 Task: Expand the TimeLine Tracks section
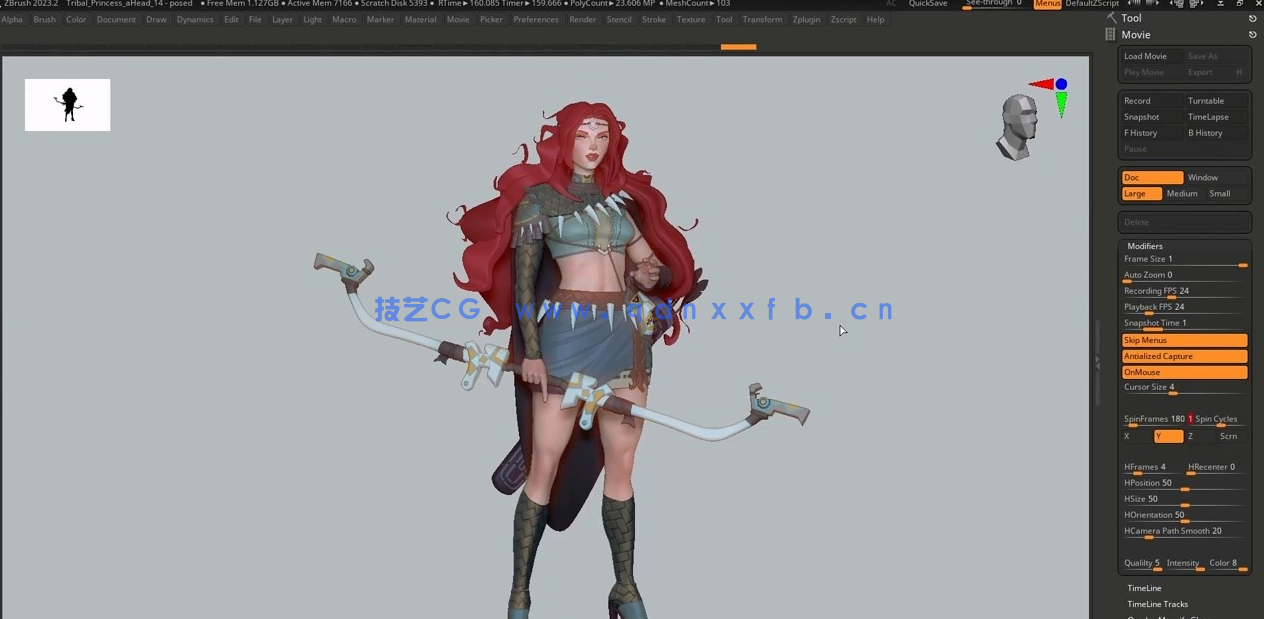point(1157,604)
